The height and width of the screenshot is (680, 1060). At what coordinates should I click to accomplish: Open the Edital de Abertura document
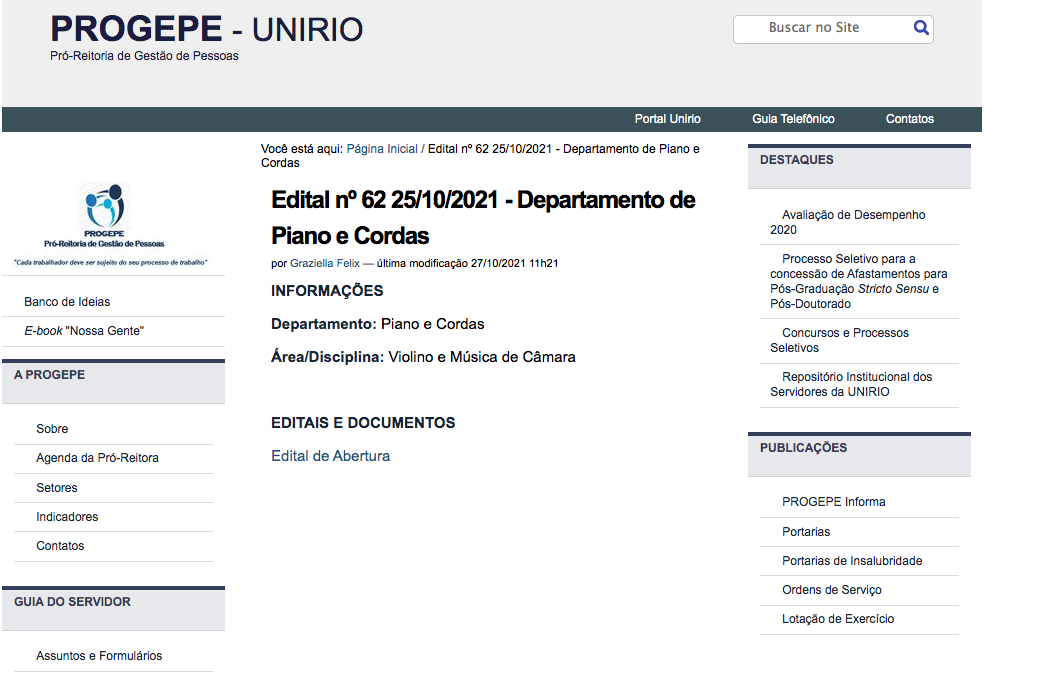(x=330, y=455)
